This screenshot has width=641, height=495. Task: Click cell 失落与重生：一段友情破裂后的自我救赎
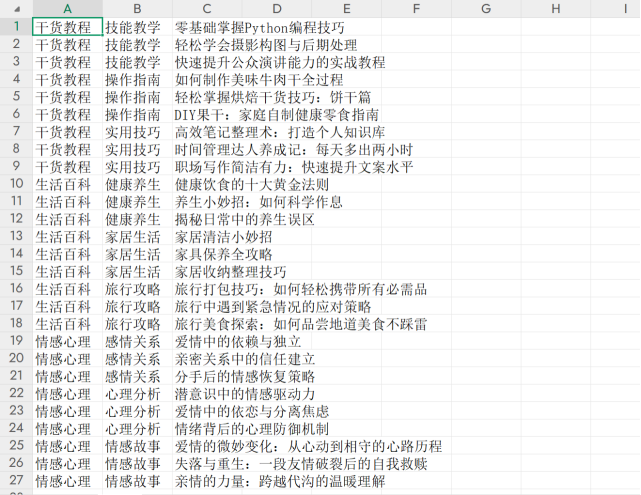point(301,464)
